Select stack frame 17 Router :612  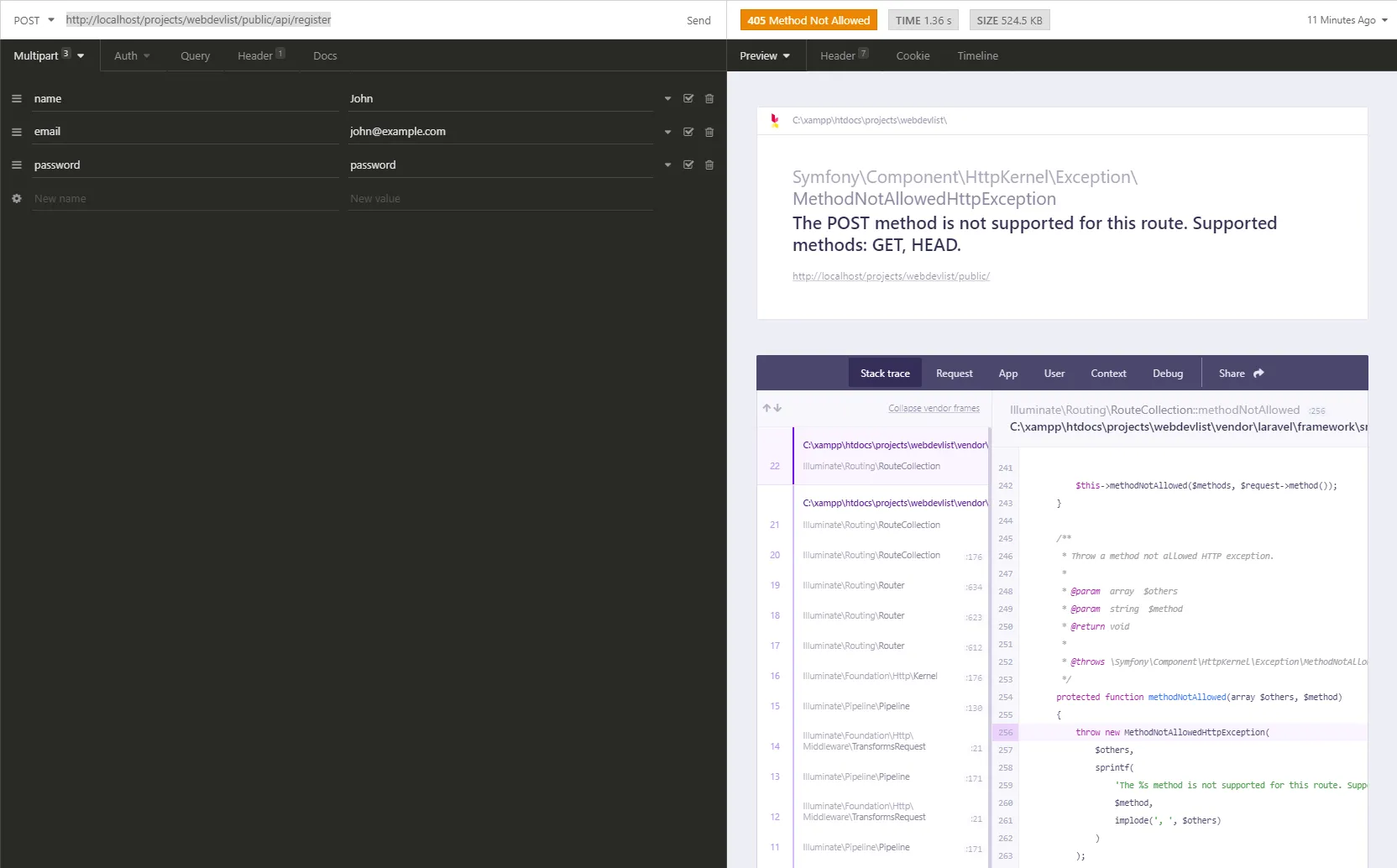(873, 646)
